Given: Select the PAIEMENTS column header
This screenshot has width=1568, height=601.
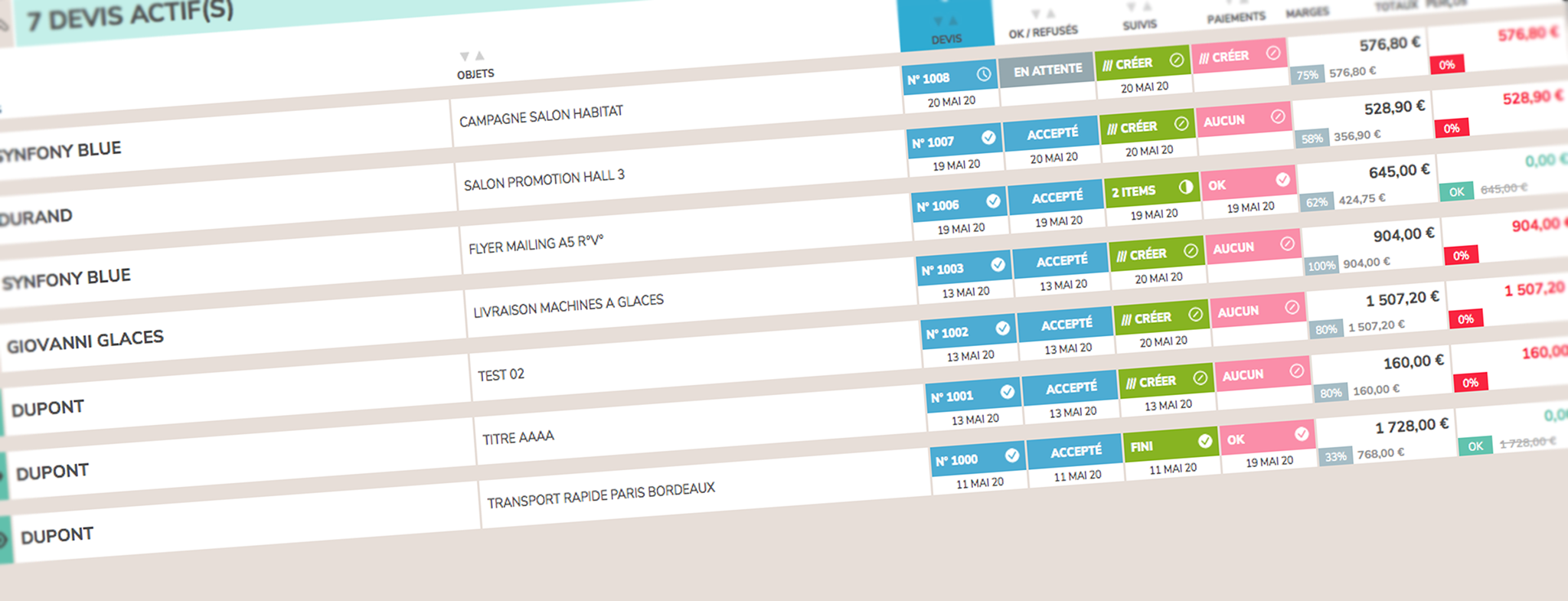Looking at the screenshot, I should (x=1236, y=18).
